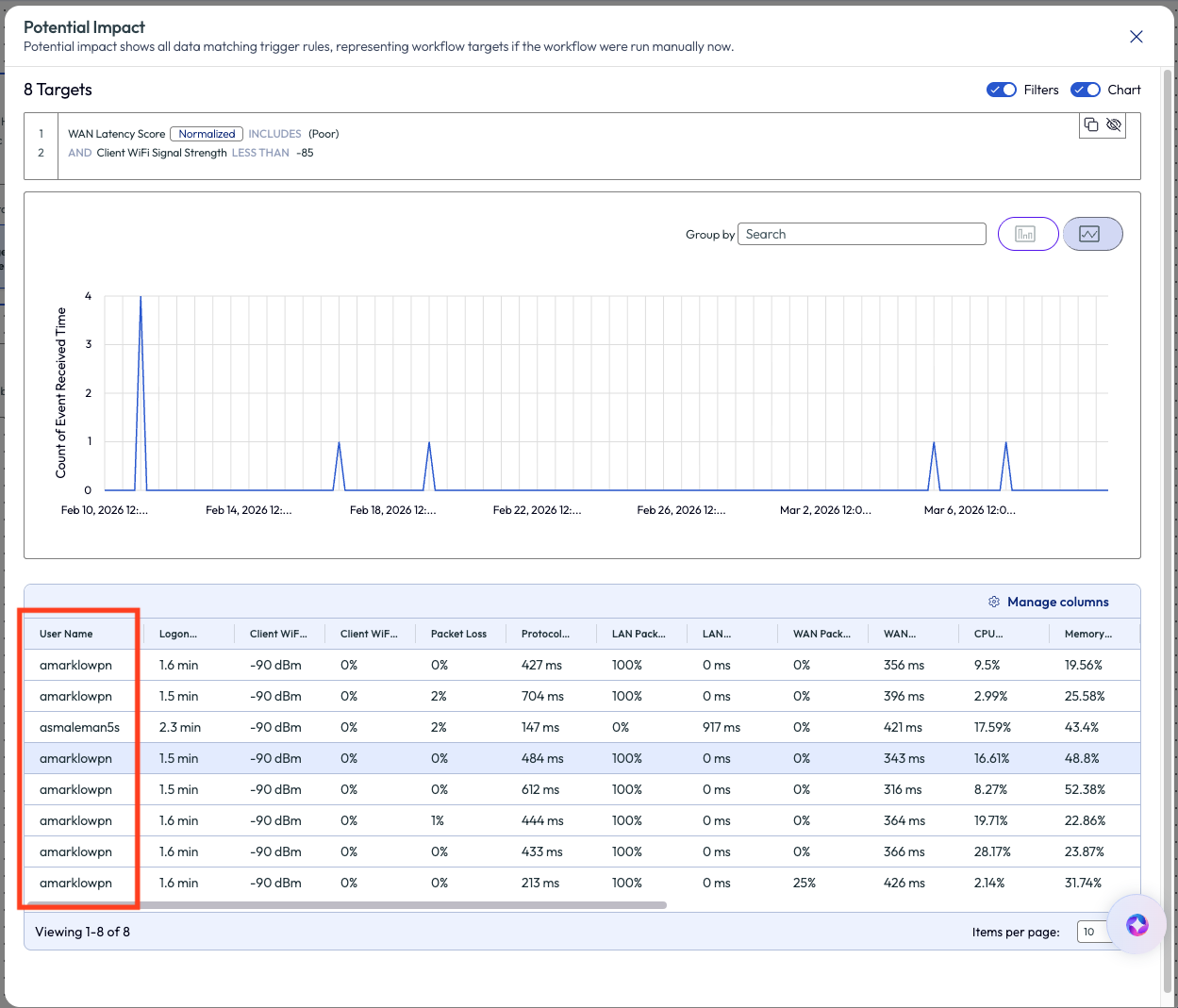The image size is (1178, 1008).
Task: Switch to bar chart view
Action: click(x=1027, y=234)
